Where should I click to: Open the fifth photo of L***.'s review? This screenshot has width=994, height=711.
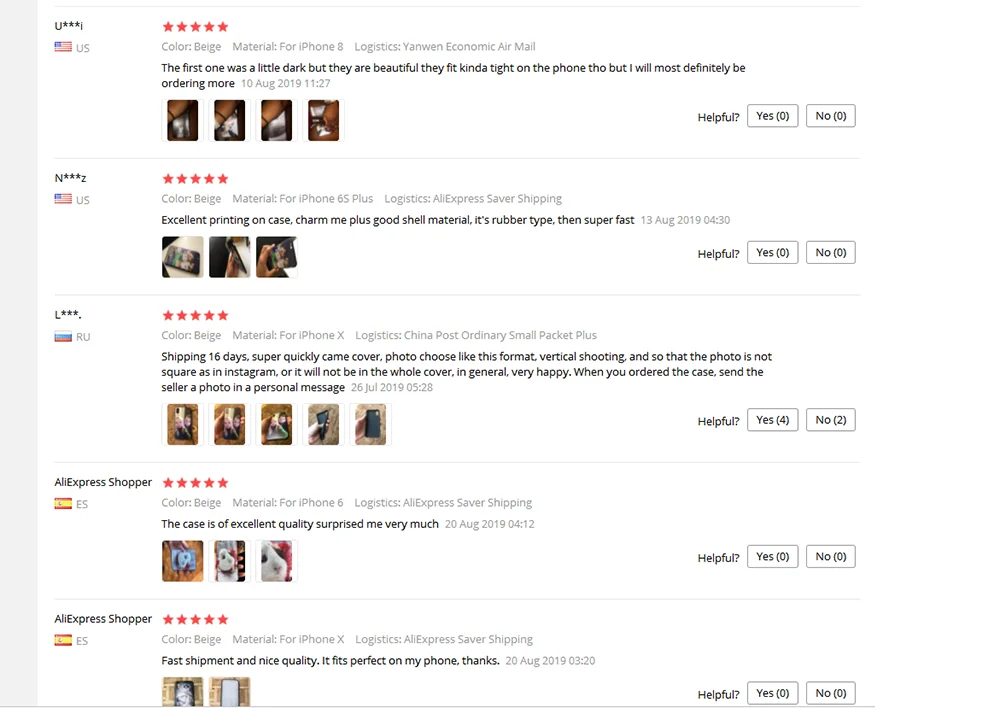[x=370, y=425]
